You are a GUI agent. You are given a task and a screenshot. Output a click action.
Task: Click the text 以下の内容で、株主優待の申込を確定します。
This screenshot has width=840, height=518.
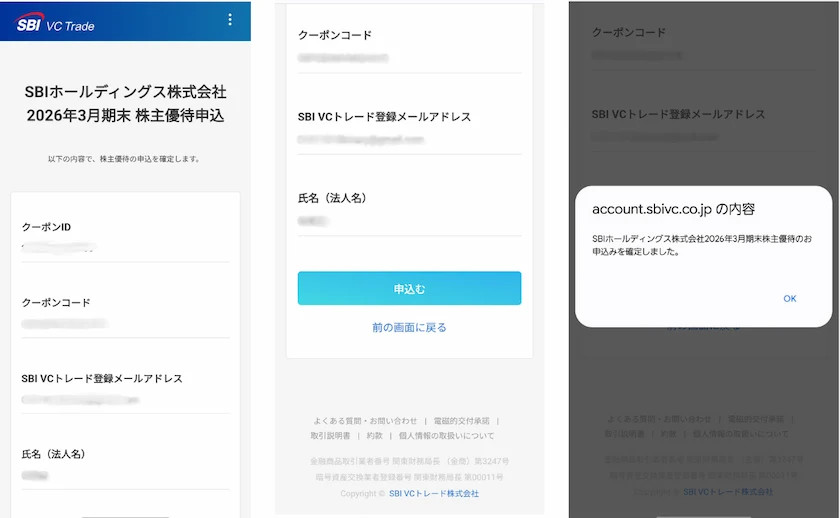click(x=124, y=159)
